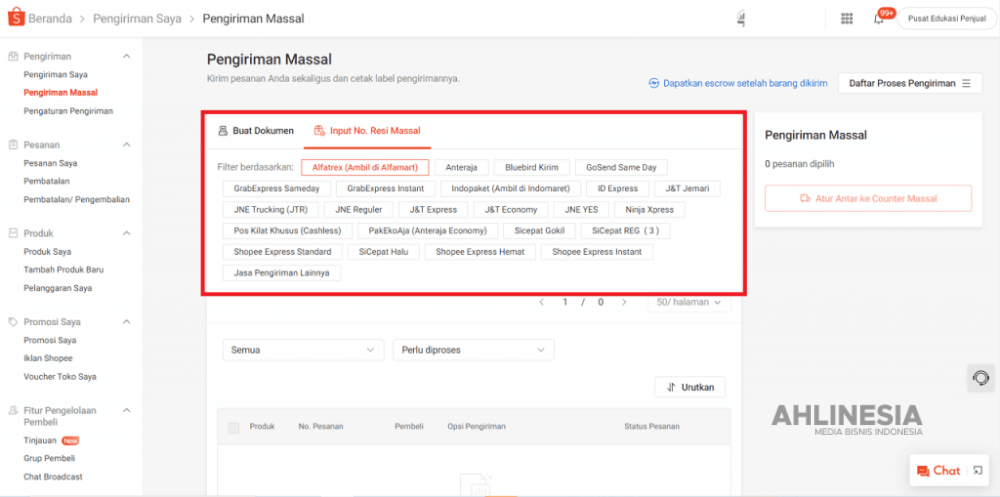
Task: Switch to Input No. Resi Massal tab
Action: [x=367, y=131]
